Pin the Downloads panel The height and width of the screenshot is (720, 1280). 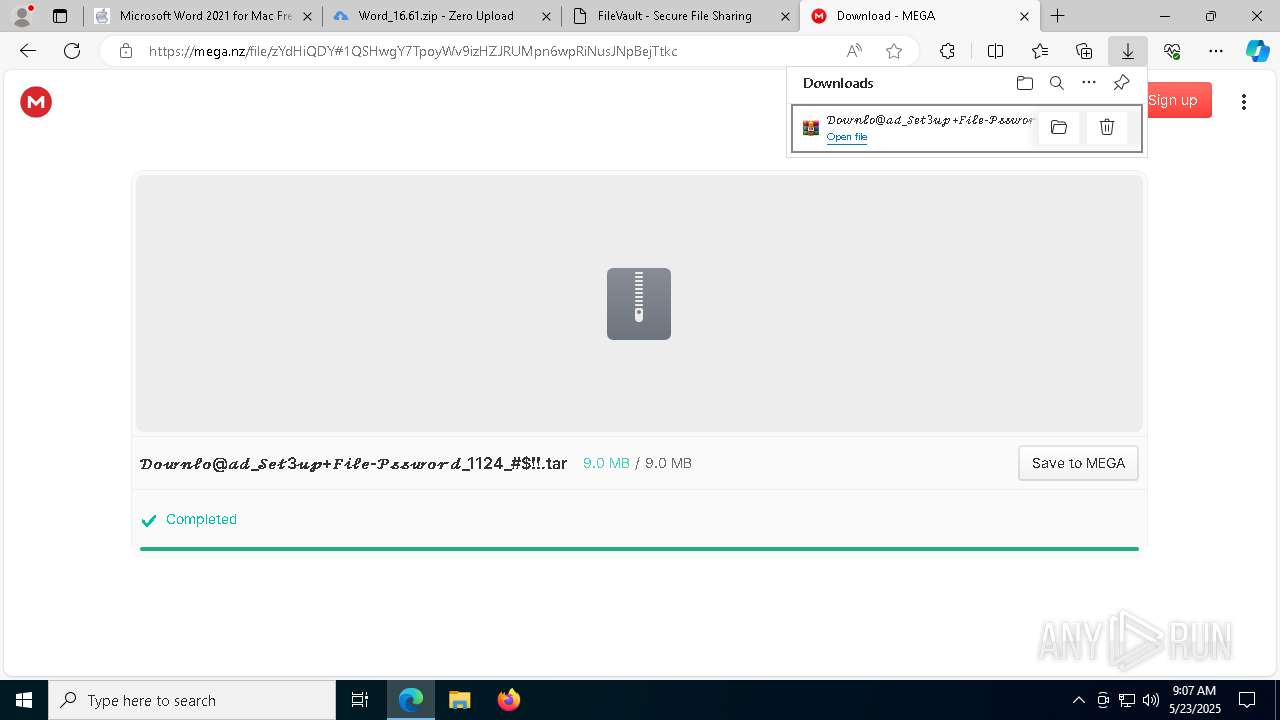click(x=1121, y=83)
